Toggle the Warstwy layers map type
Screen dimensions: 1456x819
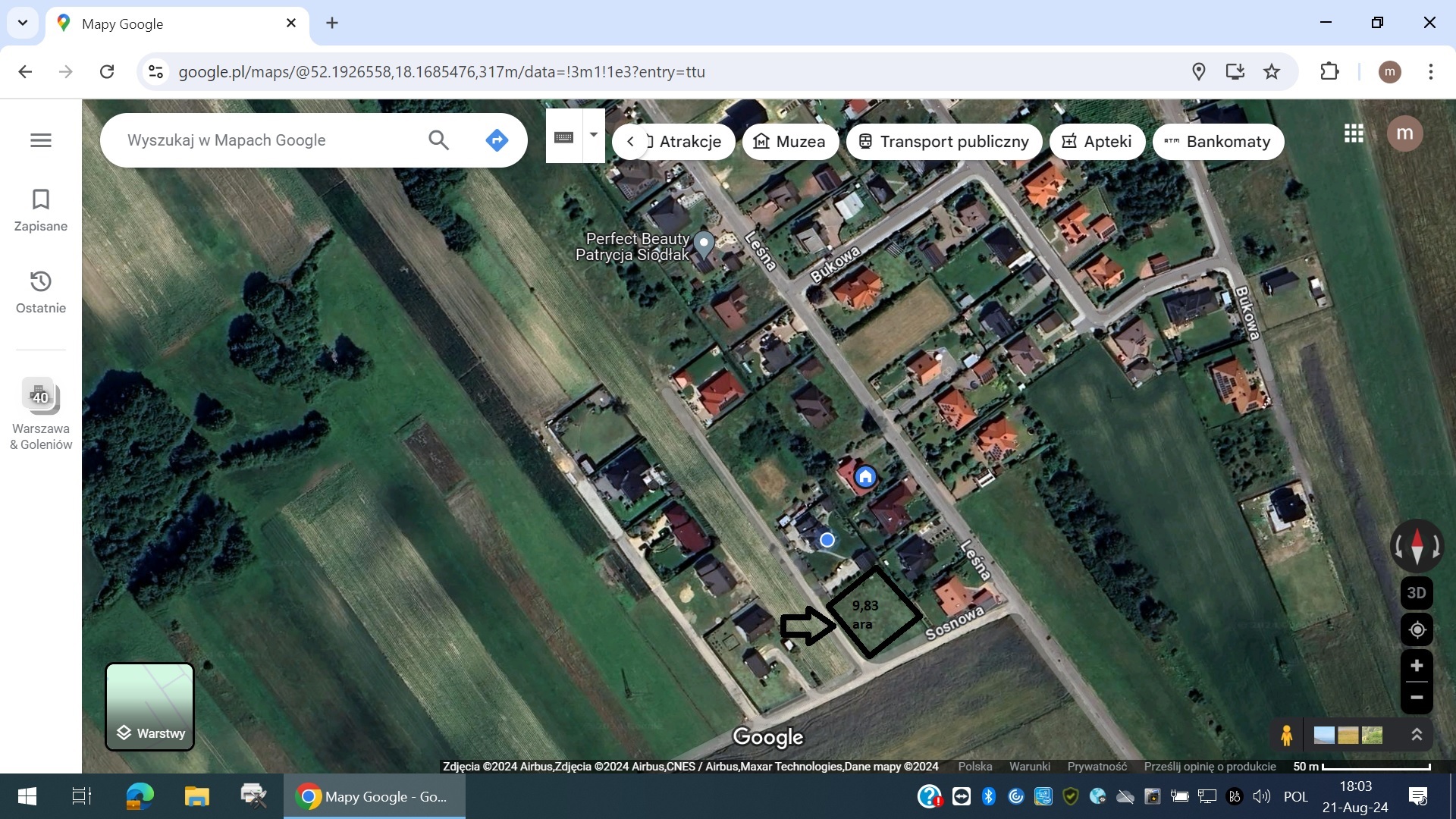pyautogui.click(x=150, y=707)
